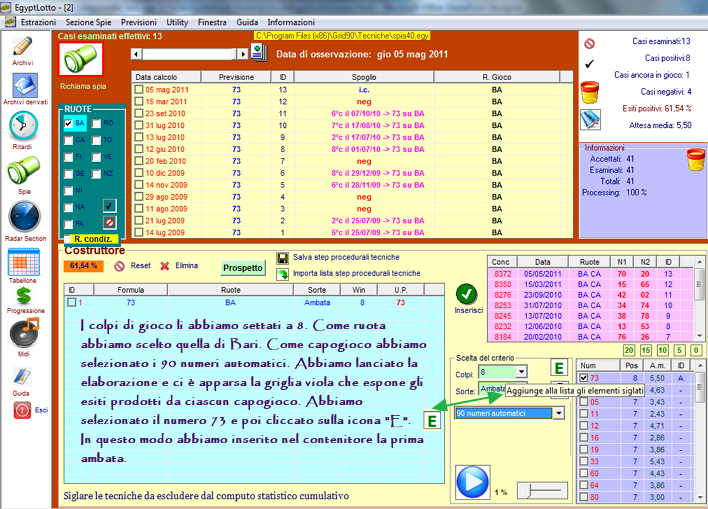This screenshot has width=708, height=509.
Task: Click the R. condiz. button
Action: click(93, 239)
